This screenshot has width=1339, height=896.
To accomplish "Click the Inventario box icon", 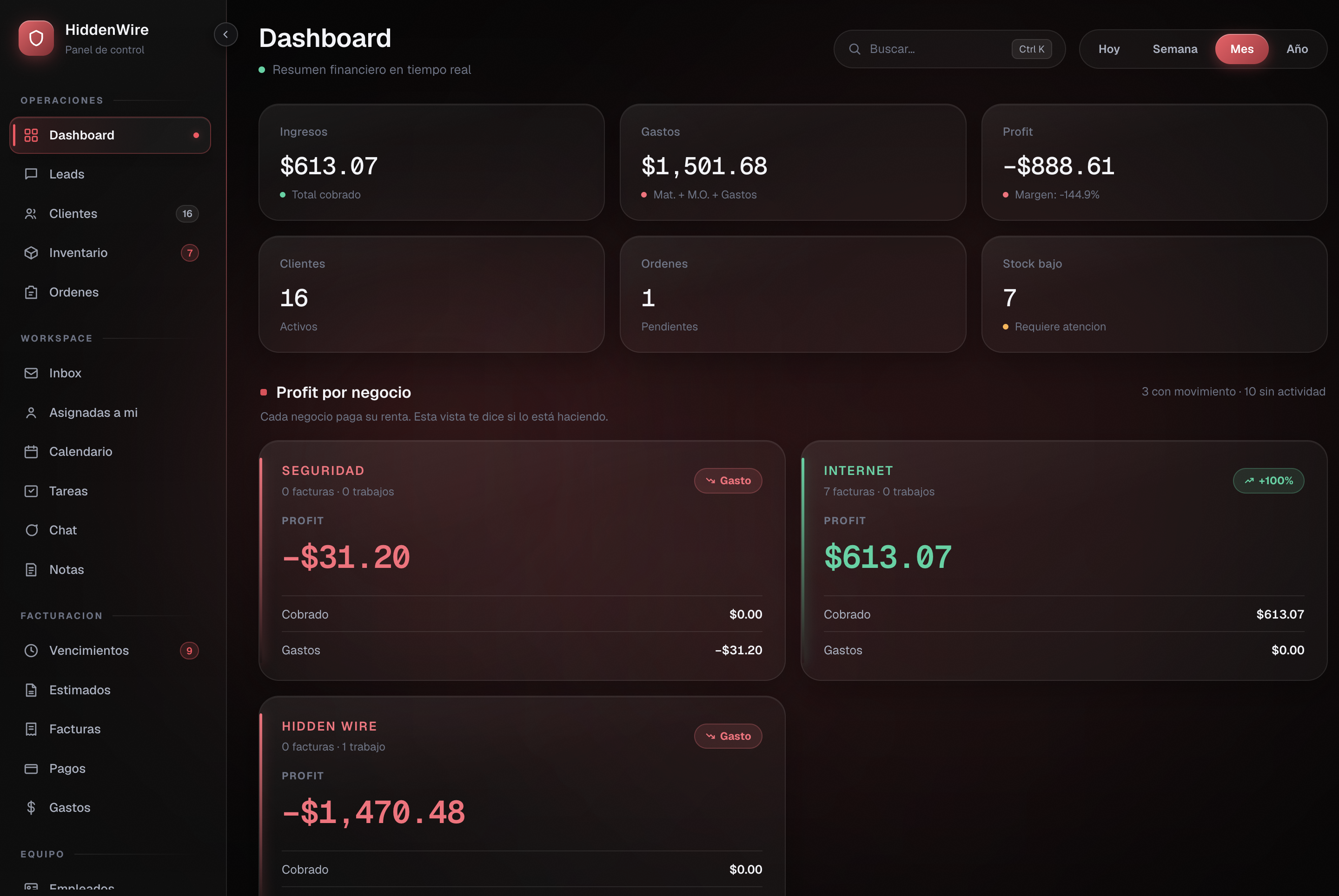I will [x=31, y=252].
